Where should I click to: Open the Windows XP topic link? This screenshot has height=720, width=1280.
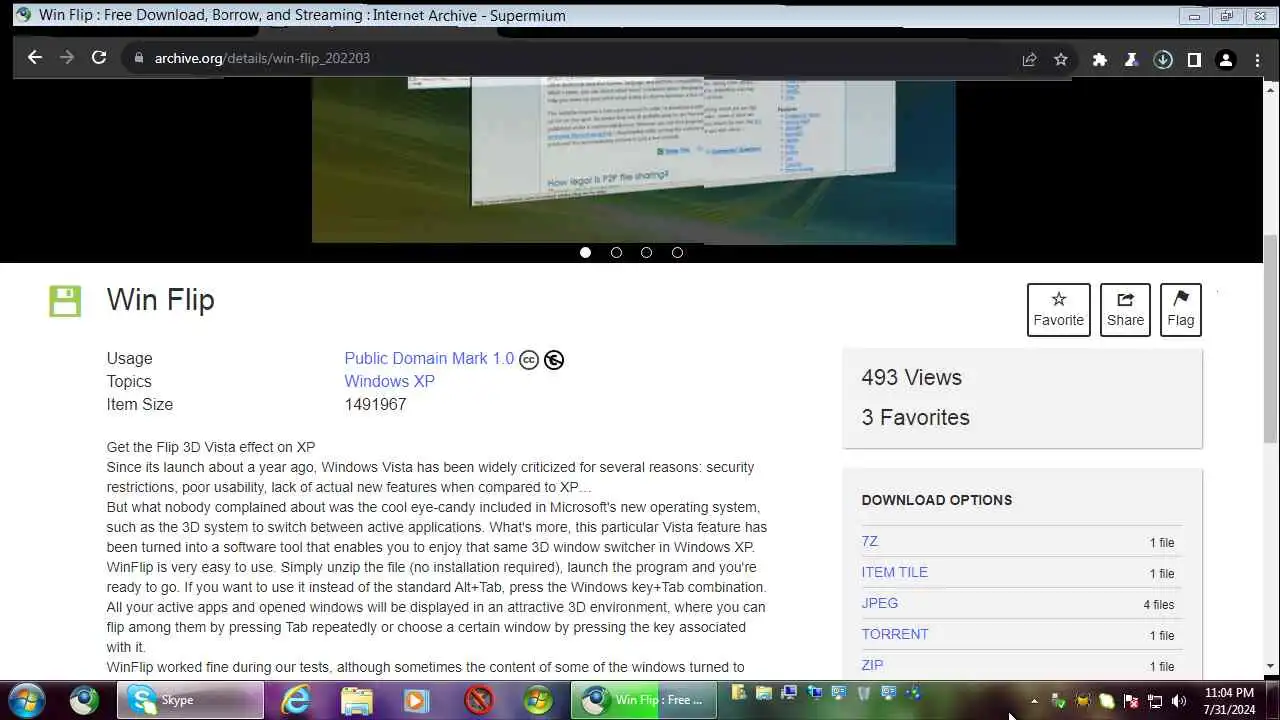coord(389,381)
